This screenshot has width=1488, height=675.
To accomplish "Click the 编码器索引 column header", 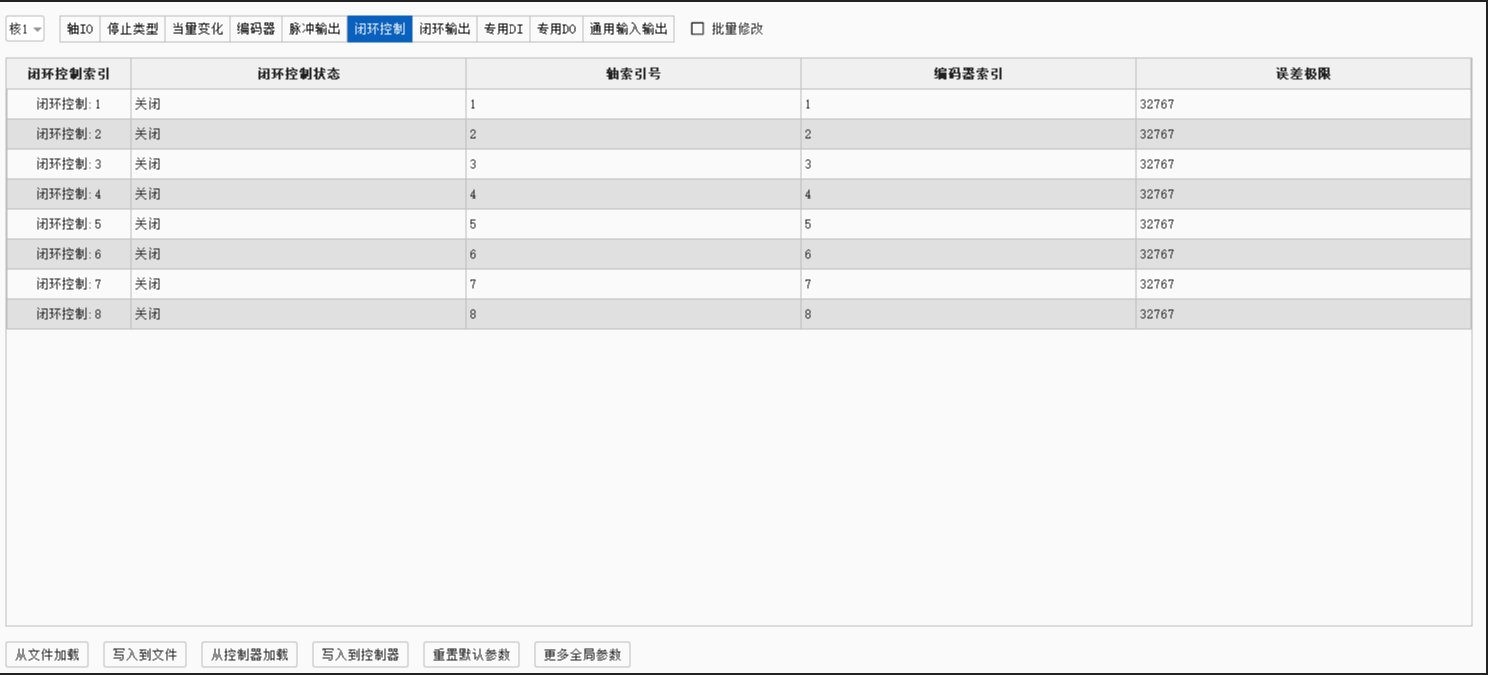I will click(x=968, y=74).
